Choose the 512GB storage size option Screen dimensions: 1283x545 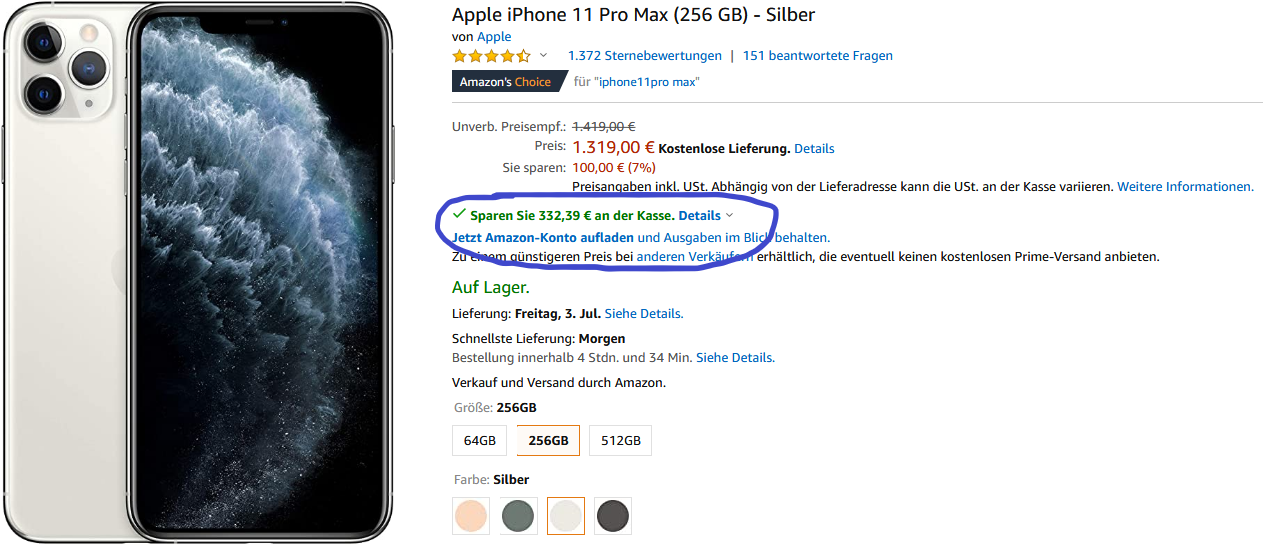pyautogui.click(x=620, y=441)
